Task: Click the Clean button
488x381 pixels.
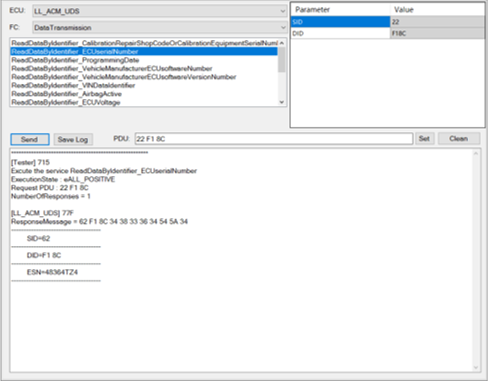Action: [x=459, y=138]
